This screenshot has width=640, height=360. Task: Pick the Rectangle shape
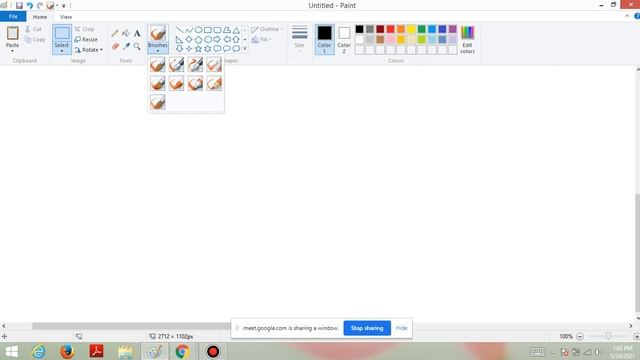point(208,30)
